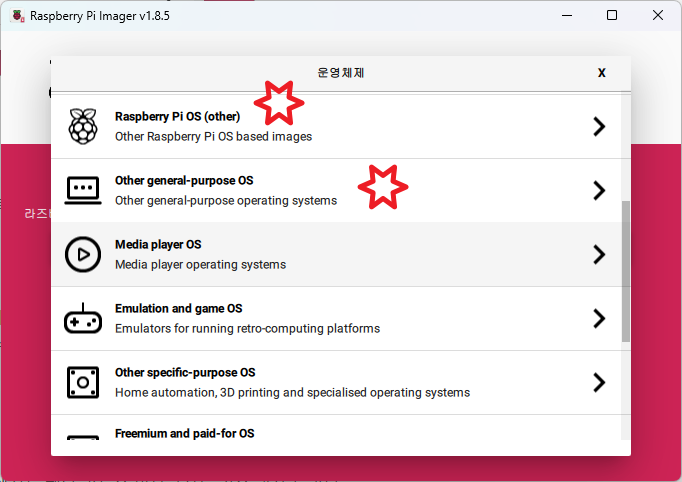
Task: Click 'Other general-purpose operating systems' description
Action: tap(226, 201)
